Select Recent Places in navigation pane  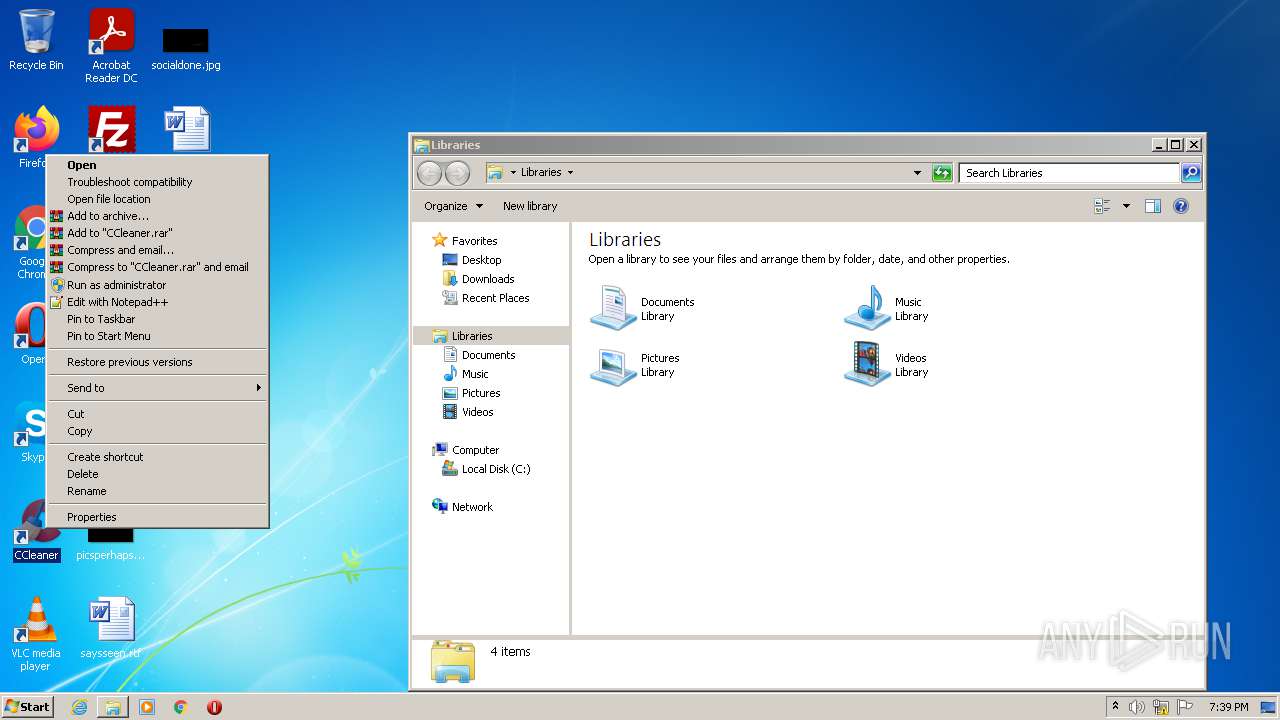495,298
